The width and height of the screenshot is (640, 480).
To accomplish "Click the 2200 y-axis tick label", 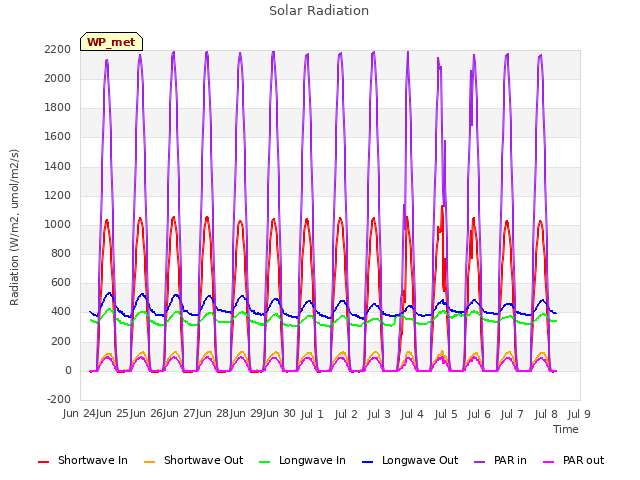I will pyautogui.click(x=58, y=49).
